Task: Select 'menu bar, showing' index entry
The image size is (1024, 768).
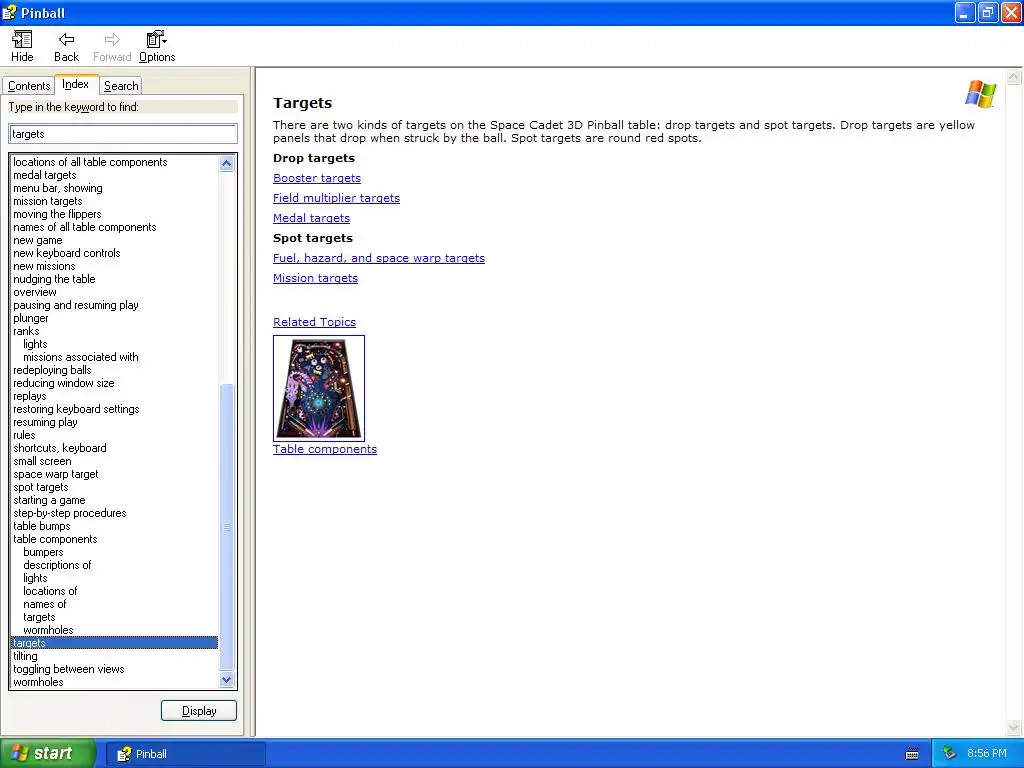Action: tap(57, 188)
